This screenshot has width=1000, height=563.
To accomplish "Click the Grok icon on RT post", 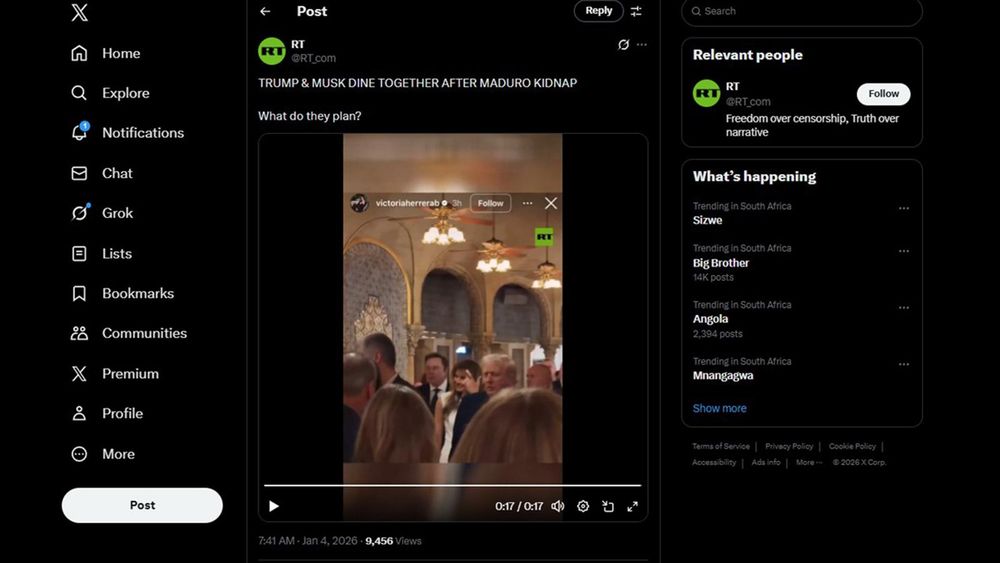I will tap(623, 45).
